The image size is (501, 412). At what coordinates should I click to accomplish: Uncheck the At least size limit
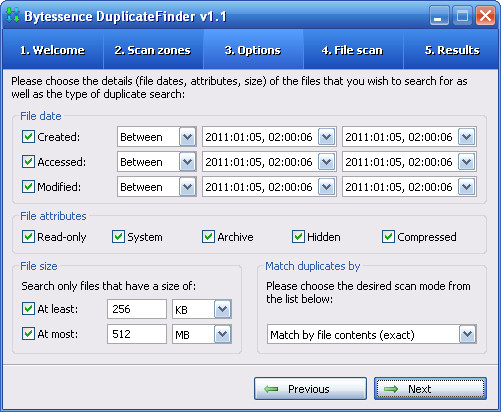[28, 309]
